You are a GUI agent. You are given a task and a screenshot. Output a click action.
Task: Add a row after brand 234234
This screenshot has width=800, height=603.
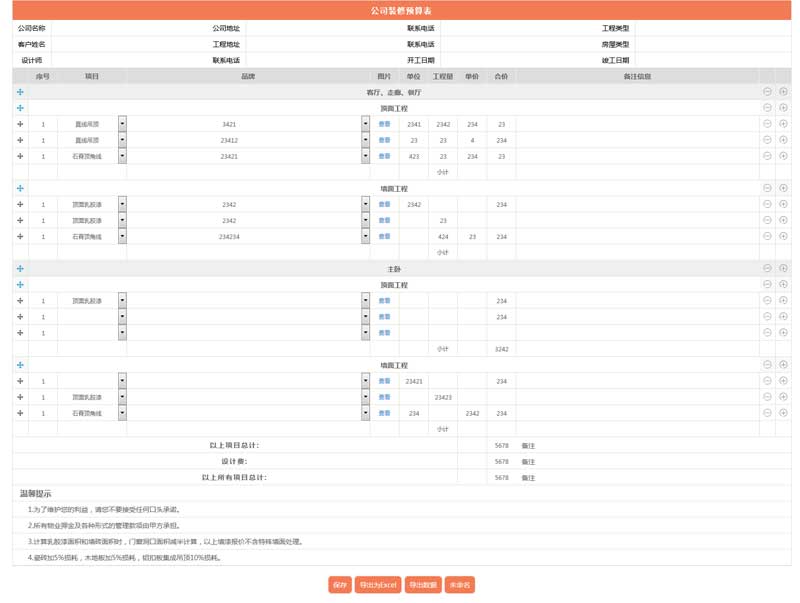click(x=783, y=237)
